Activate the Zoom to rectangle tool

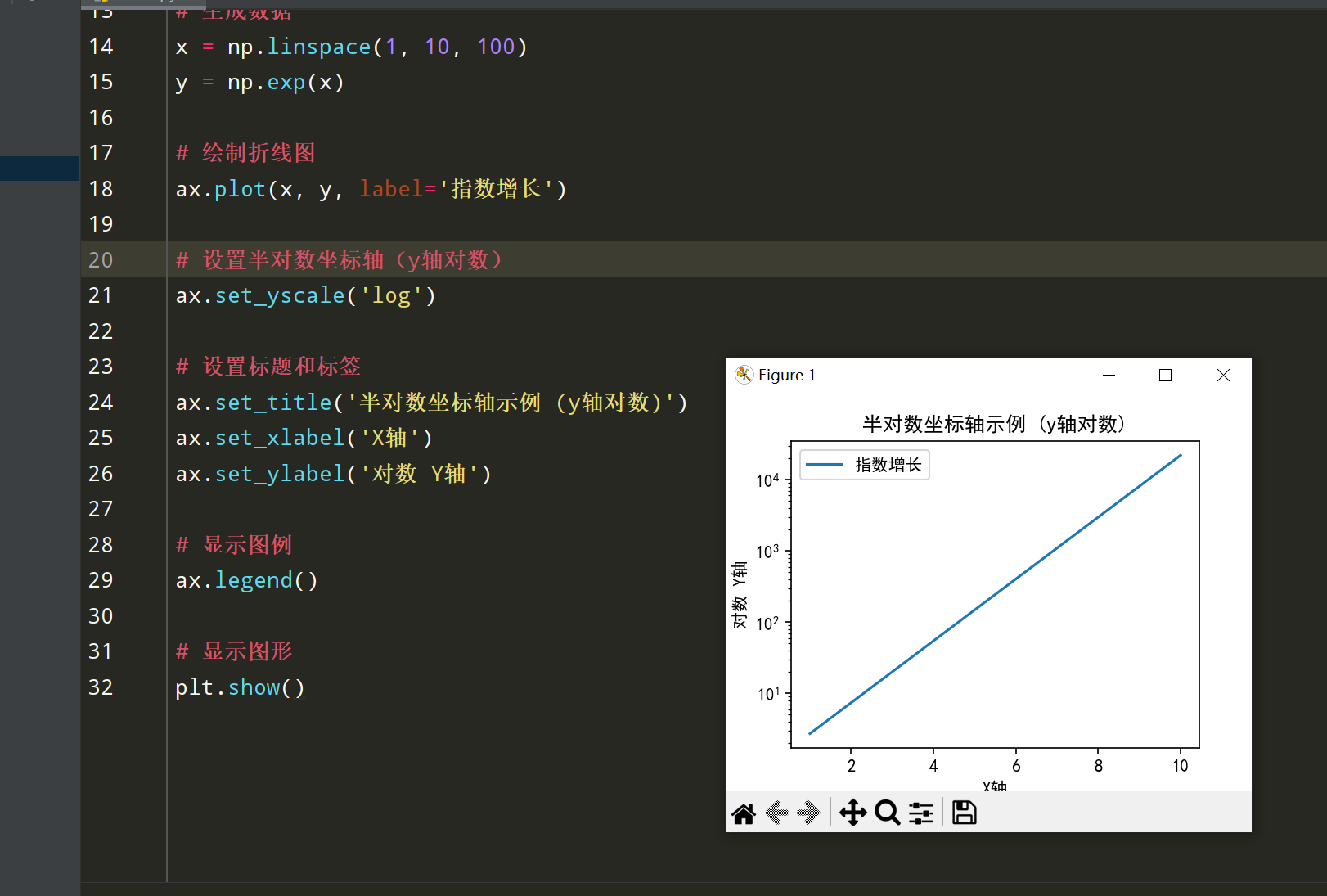click(x=887, y=813)
